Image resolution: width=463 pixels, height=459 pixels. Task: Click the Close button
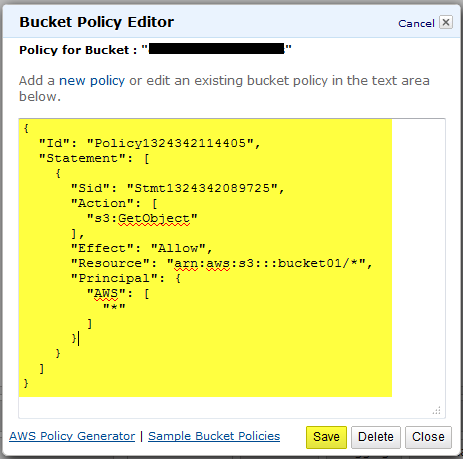coord(428,437)
